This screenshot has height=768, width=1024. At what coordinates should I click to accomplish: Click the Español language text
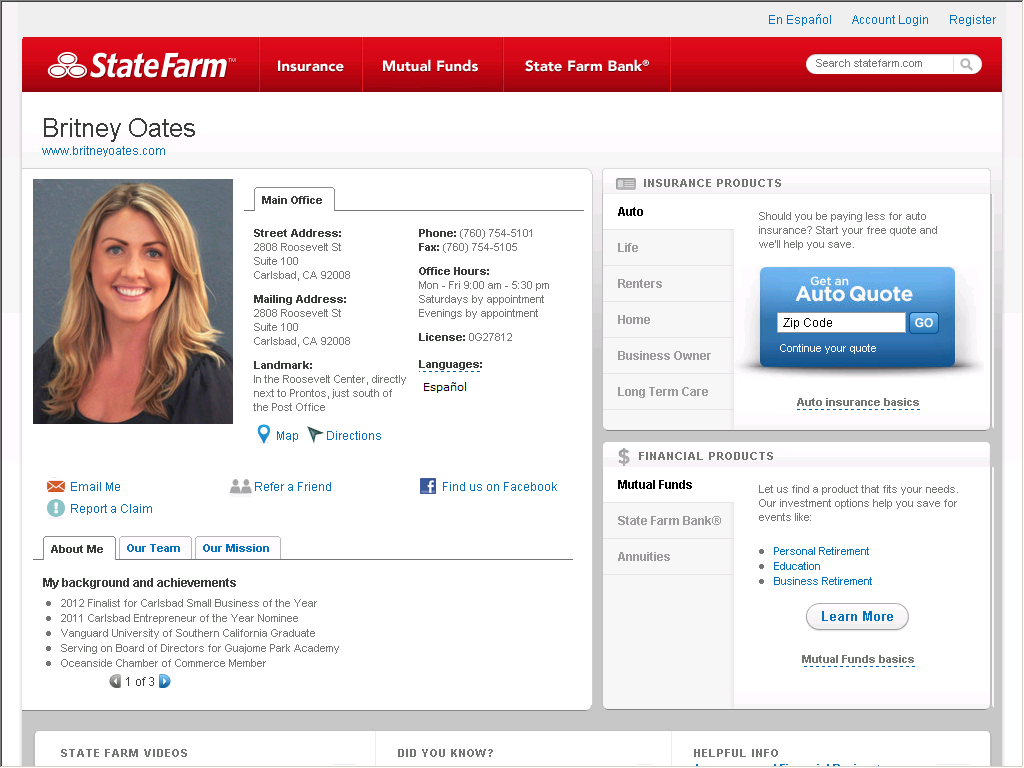click(445, 387)
